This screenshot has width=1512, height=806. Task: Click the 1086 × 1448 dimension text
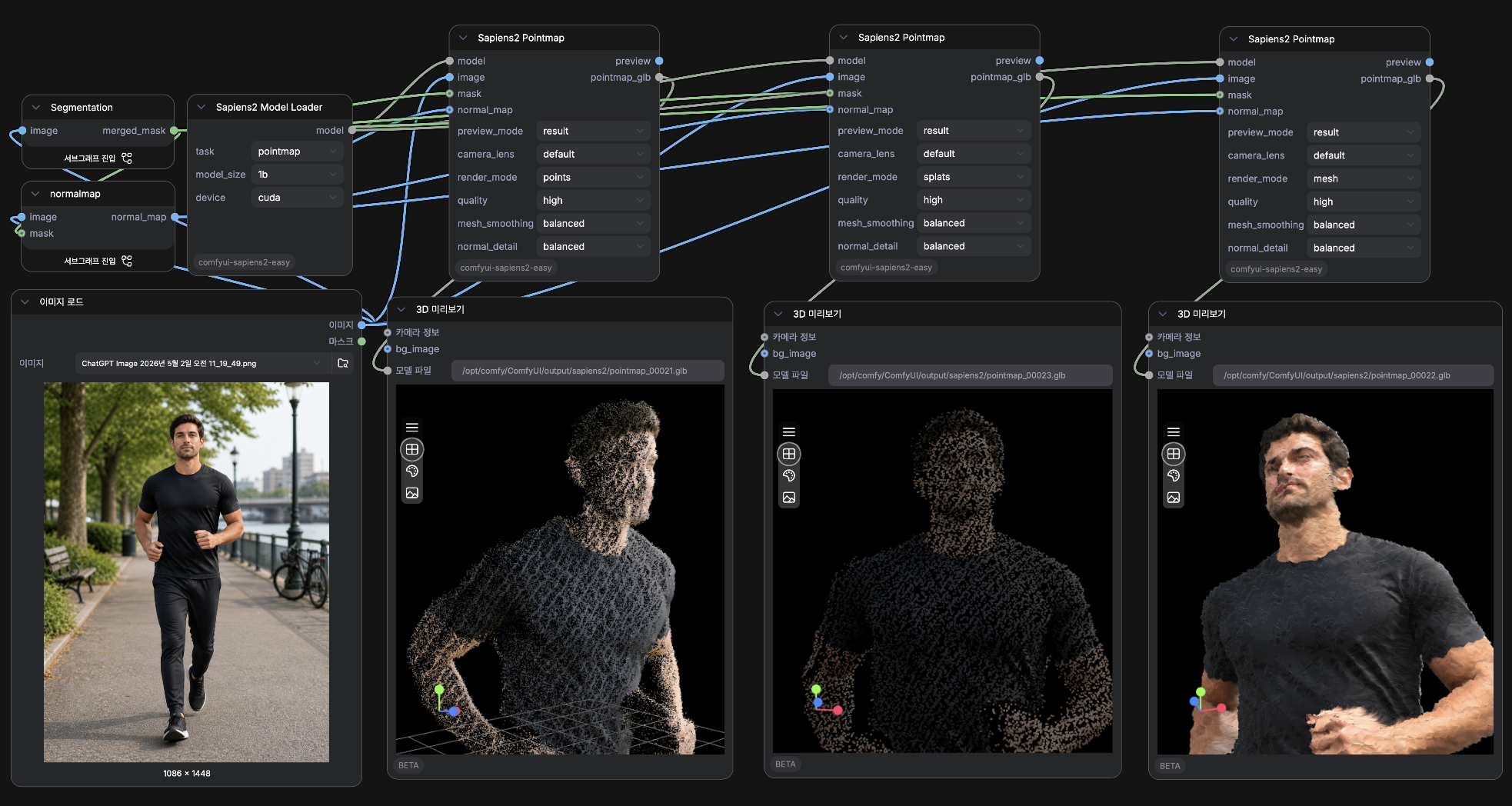pyautogui.click(x=186, y=774)
